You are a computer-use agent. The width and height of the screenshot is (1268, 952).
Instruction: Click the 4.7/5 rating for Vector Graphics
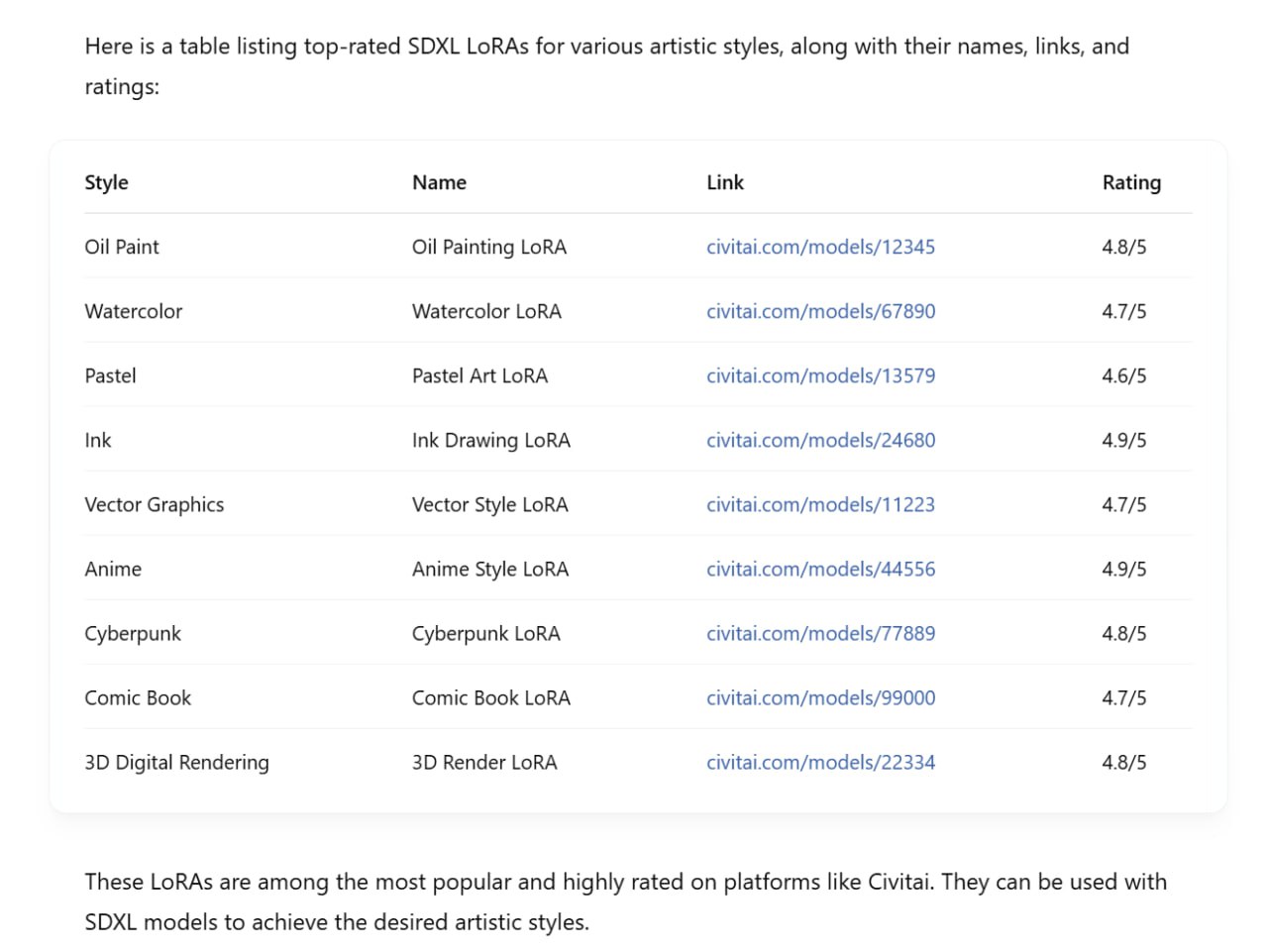click(1124, 504)
